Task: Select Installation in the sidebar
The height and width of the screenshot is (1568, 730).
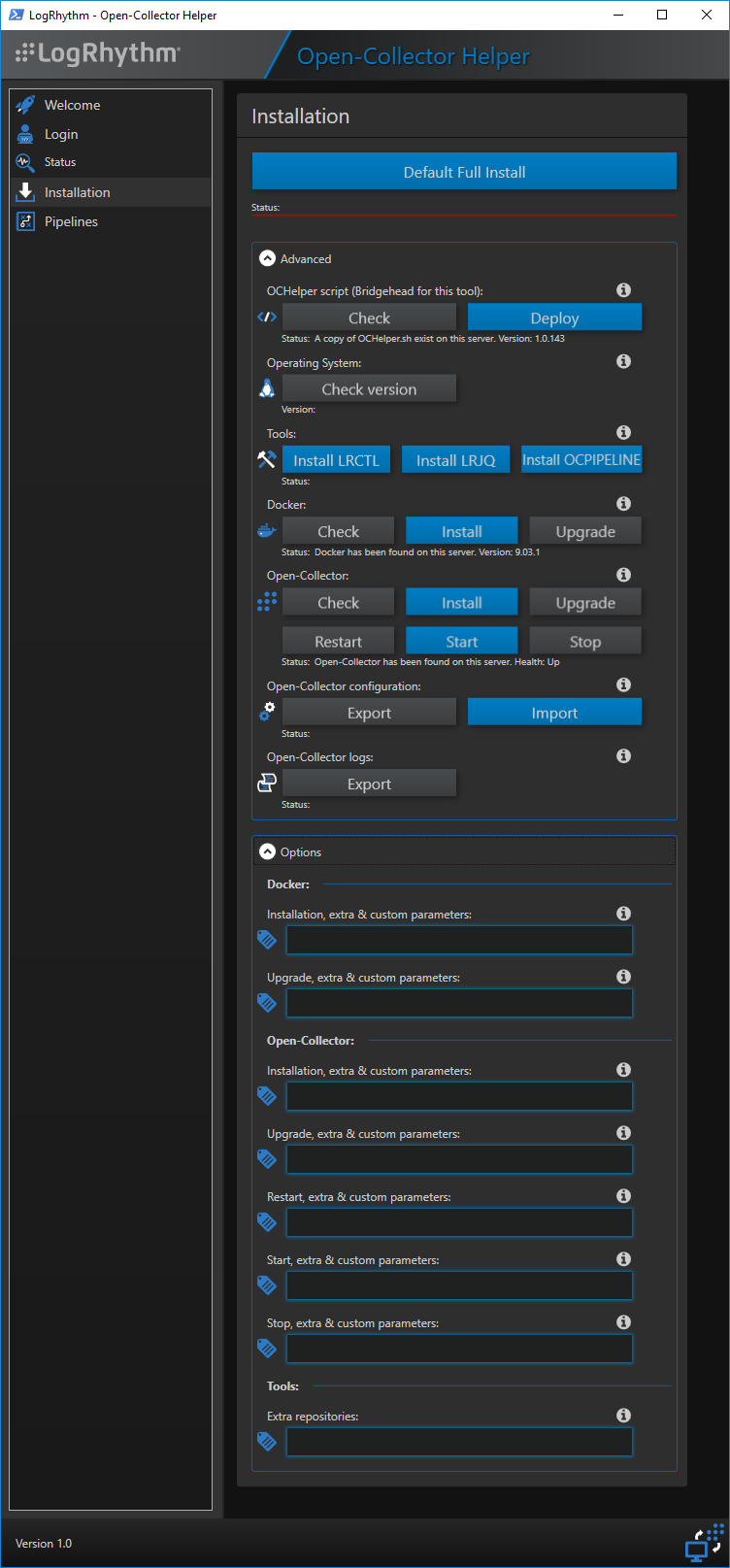Action: point(111,192)
